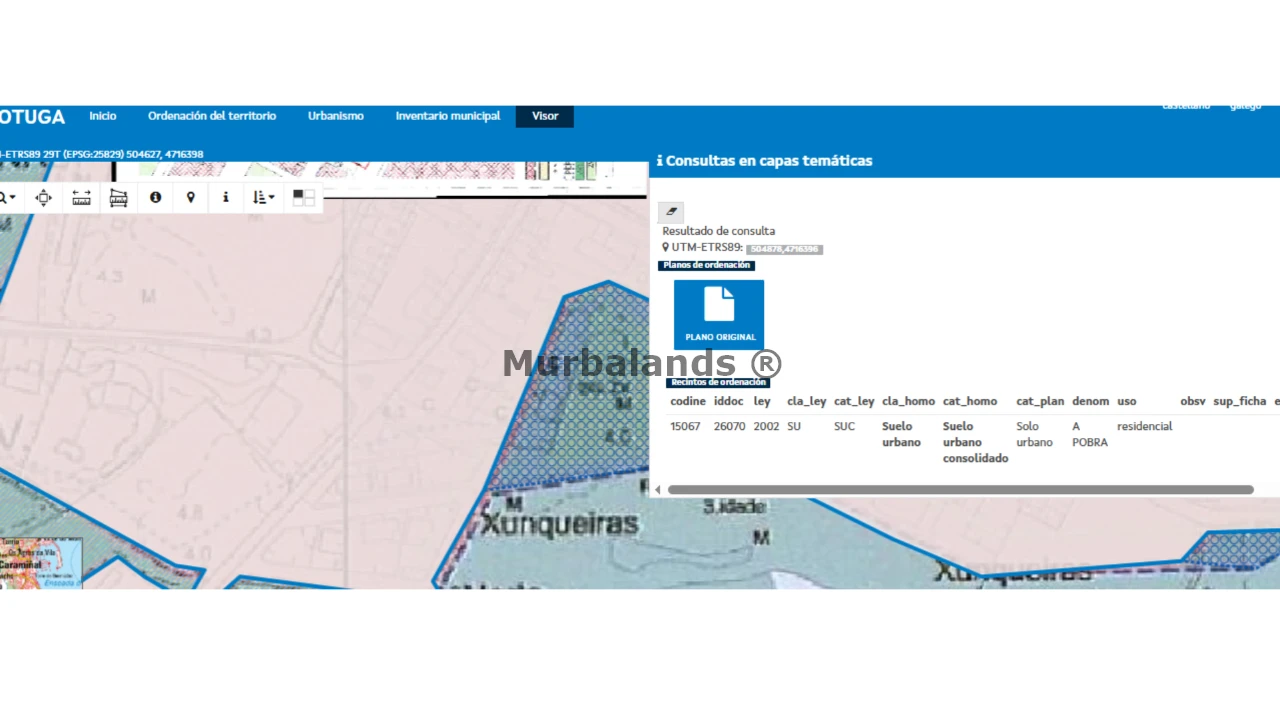Select the distance measurement ruler tool
This screenshot has height=720, width=1280.
[81, 198]
